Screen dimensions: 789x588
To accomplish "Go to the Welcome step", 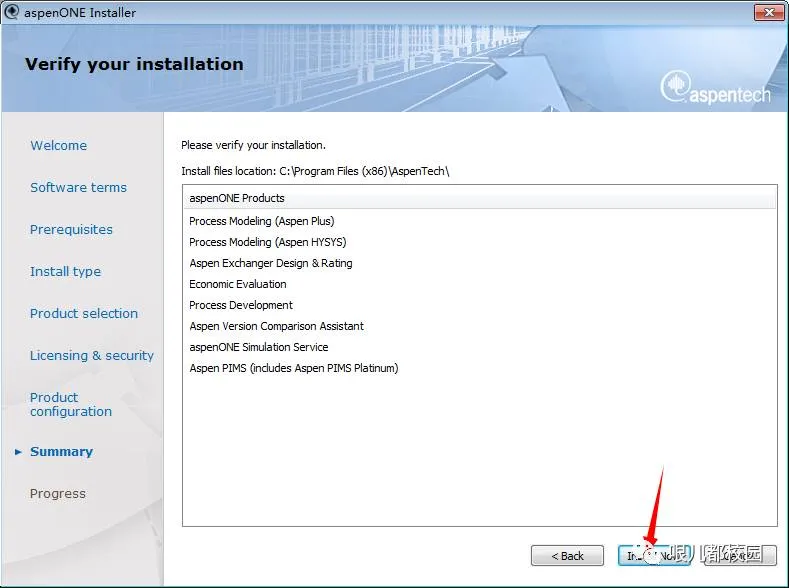I will 58,145.
